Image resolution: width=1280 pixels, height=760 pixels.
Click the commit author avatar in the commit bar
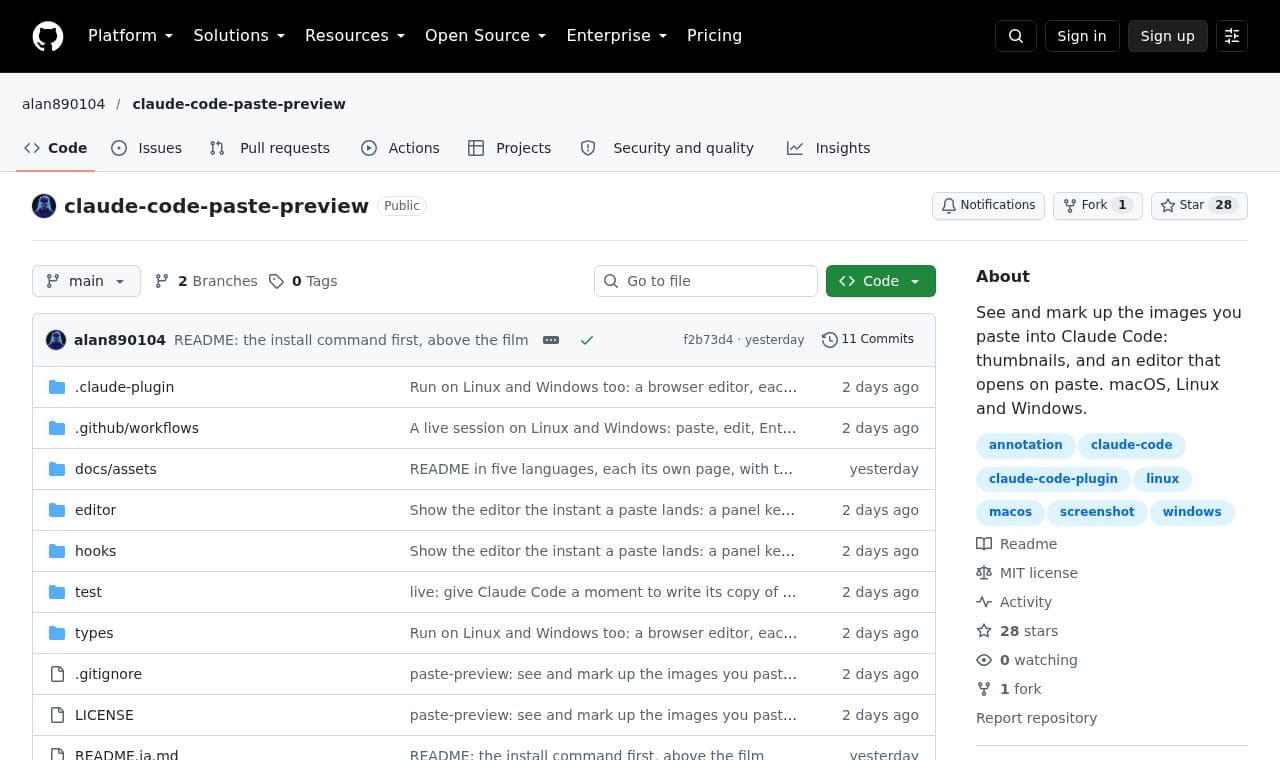56,340
